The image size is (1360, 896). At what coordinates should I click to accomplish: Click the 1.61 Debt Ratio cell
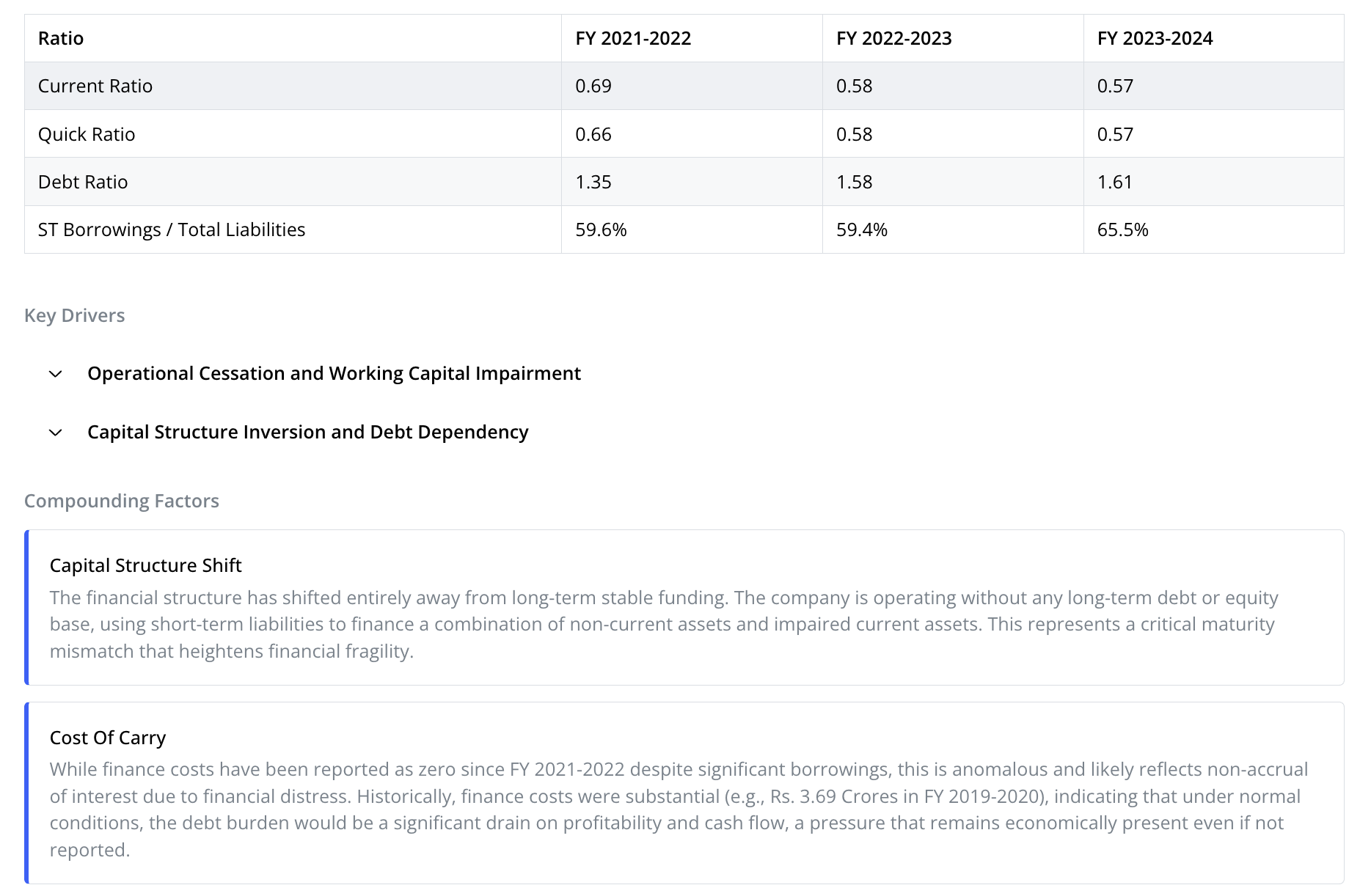coord(1213,182)
